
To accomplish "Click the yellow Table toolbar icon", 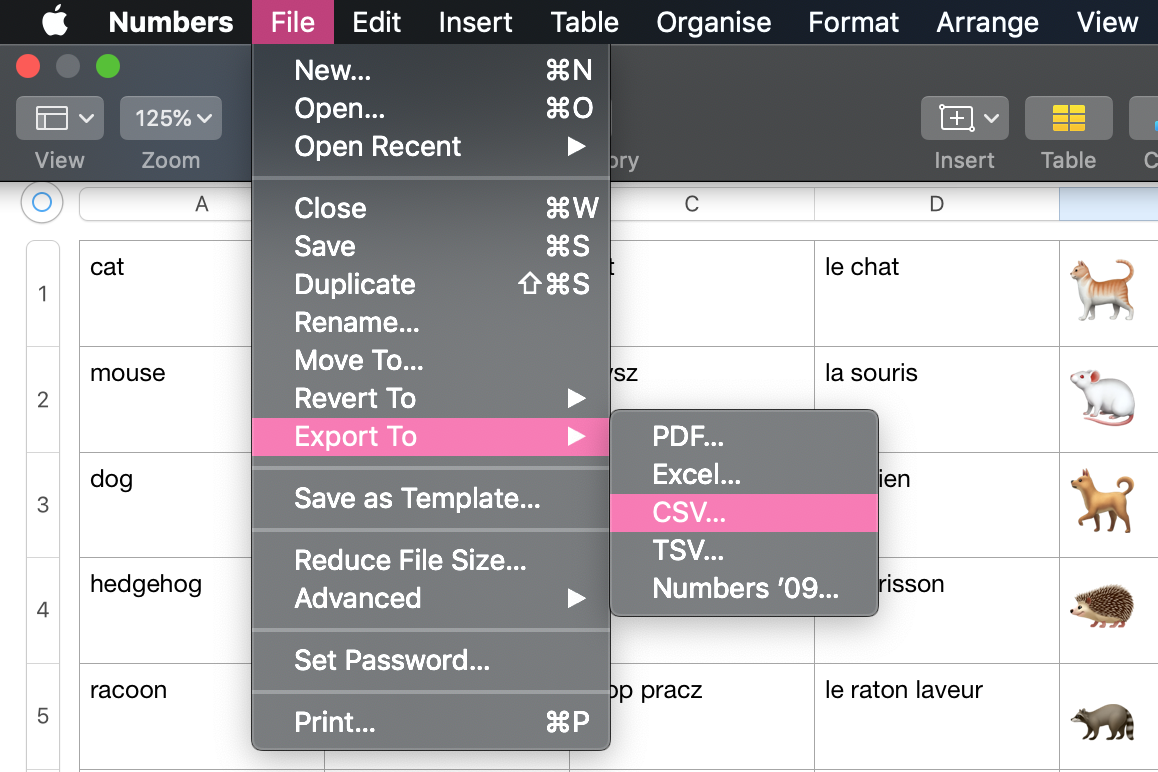I will pos(1068,118).
